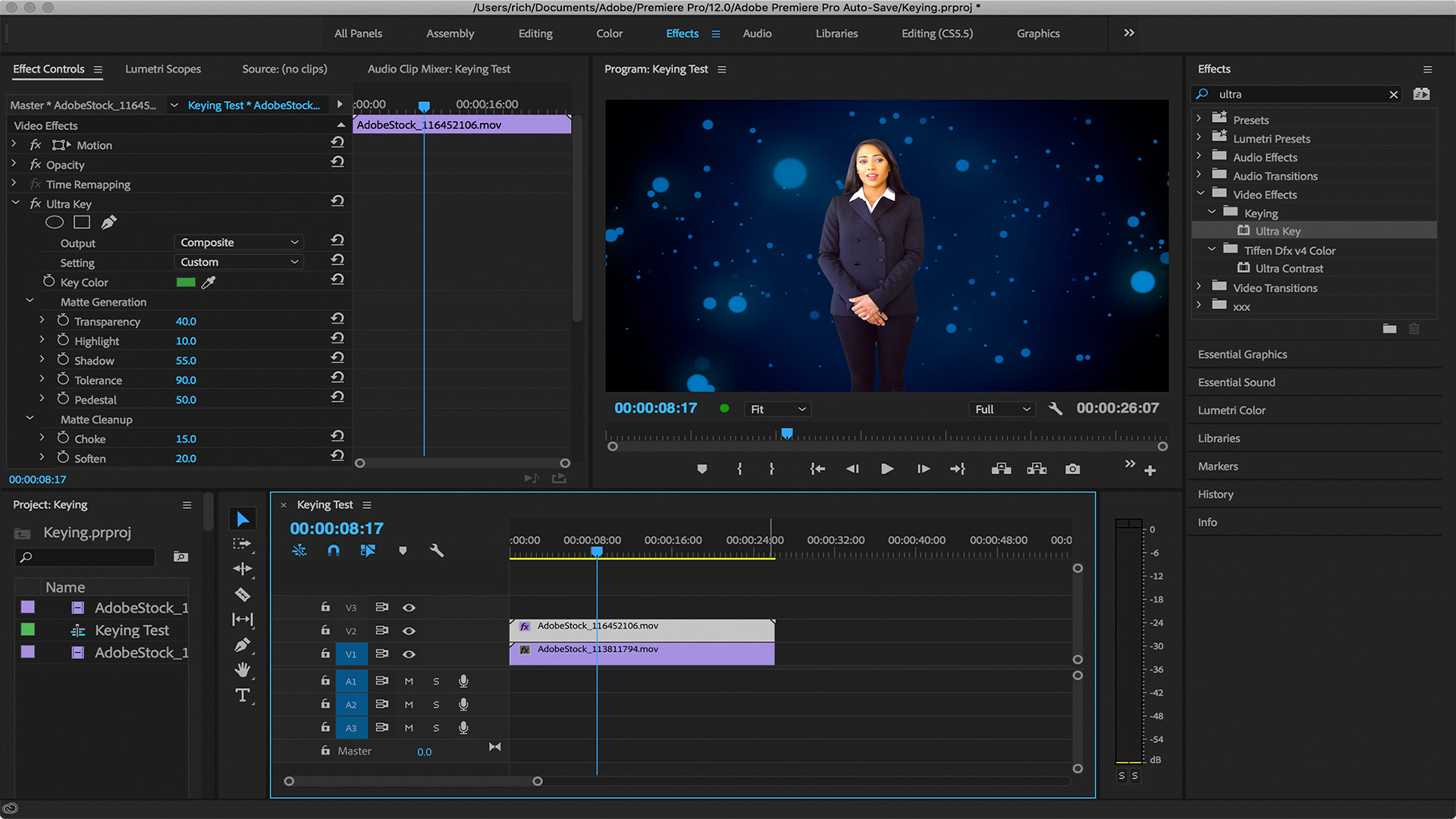
Task: Toggle track lock on V2
Action: click(325, 630)
